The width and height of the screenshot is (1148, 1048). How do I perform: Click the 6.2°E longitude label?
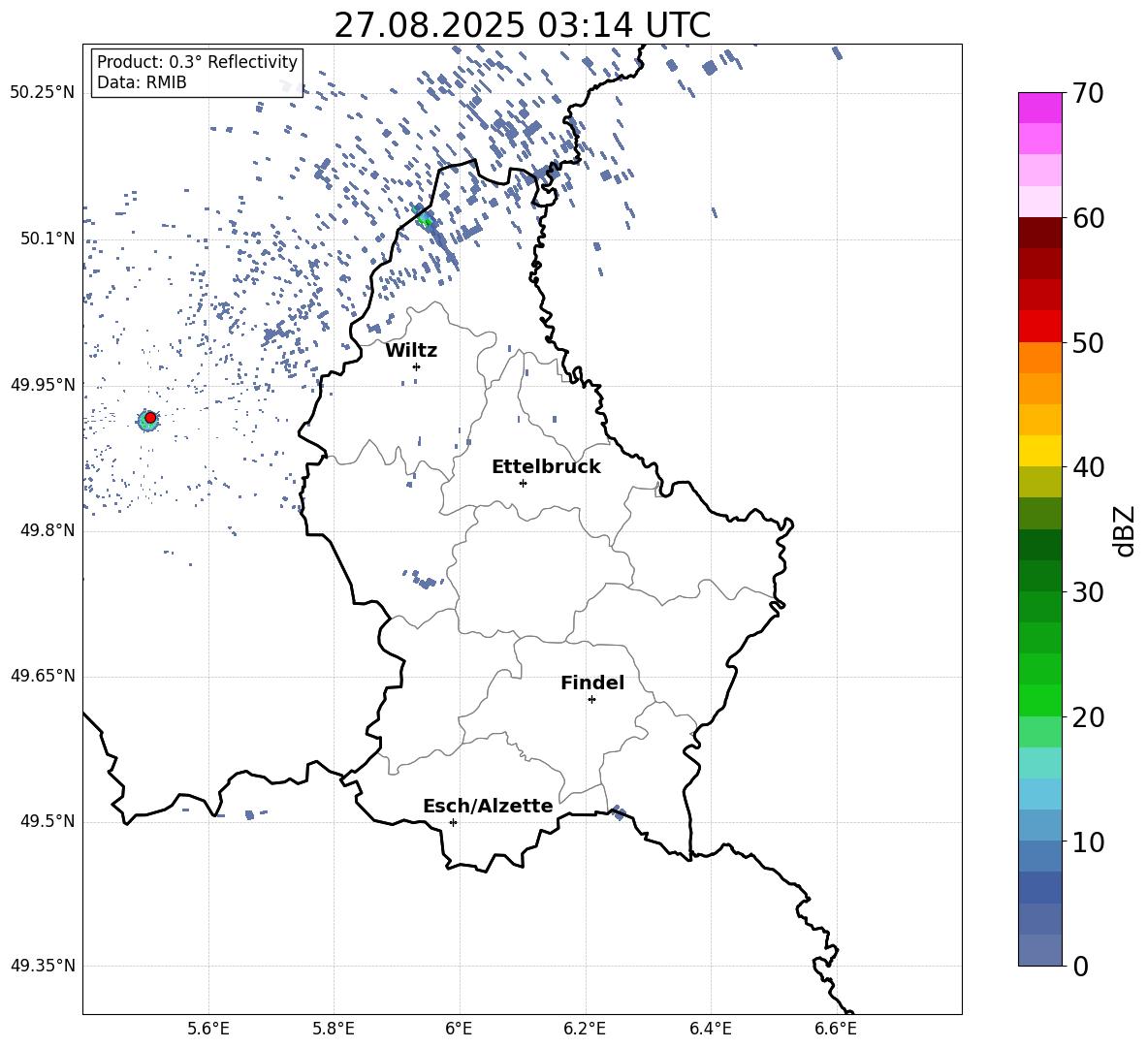click(x=585, y=1029)
